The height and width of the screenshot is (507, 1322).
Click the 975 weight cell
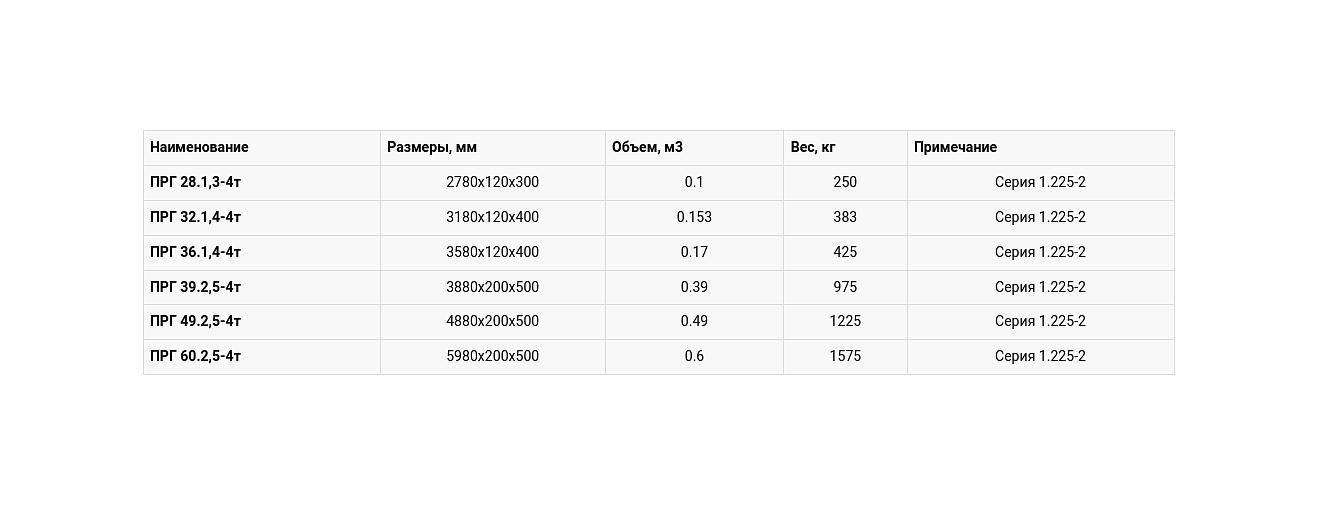pyautogui.click(x=845, y=287)
